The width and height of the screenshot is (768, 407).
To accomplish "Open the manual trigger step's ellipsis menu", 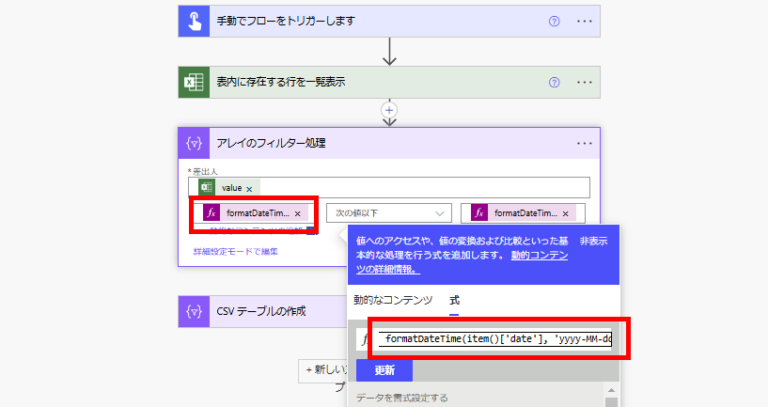I will [x=584, y=21].
